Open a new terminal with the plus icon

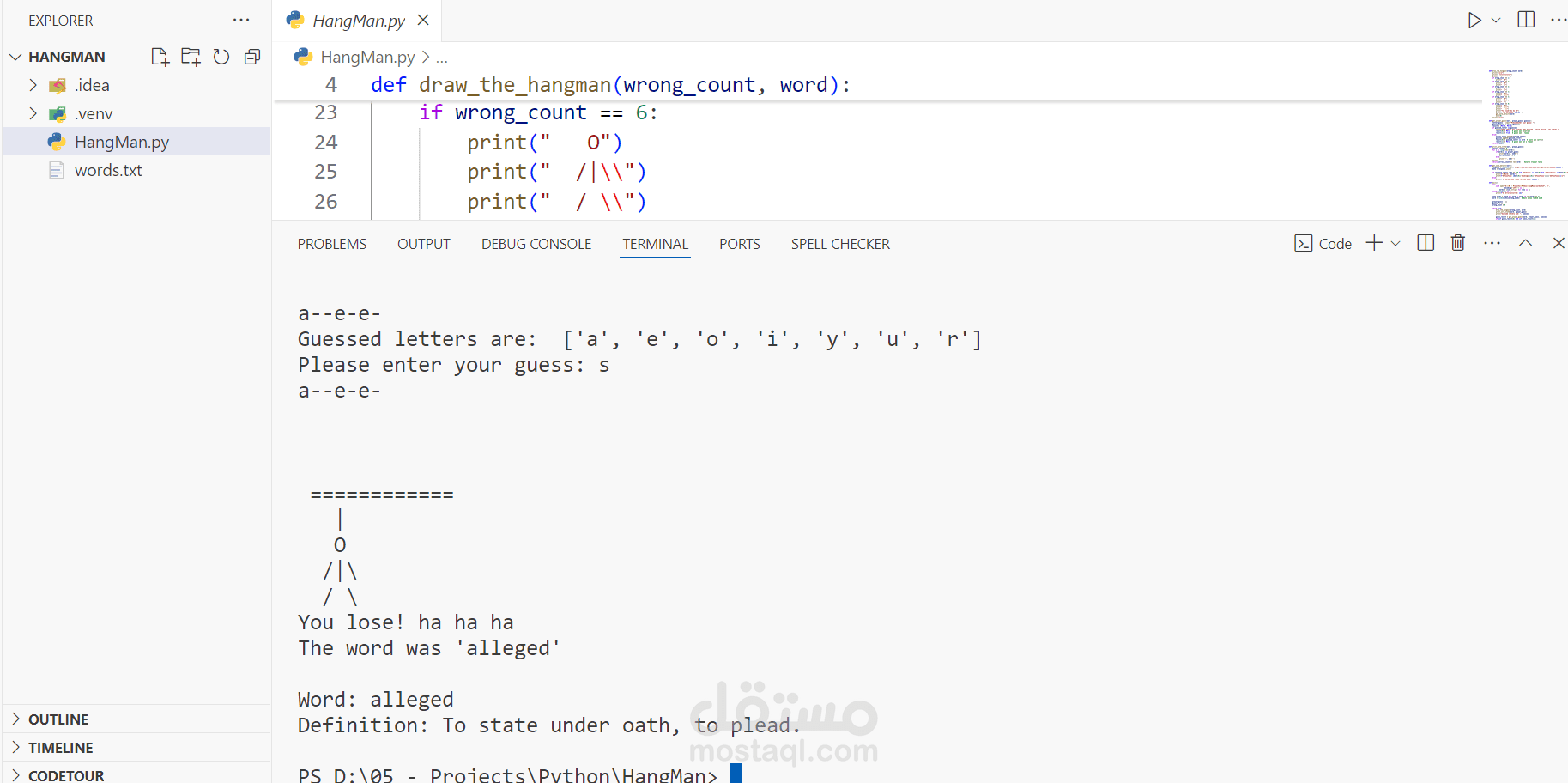[x=1373, y=243]
